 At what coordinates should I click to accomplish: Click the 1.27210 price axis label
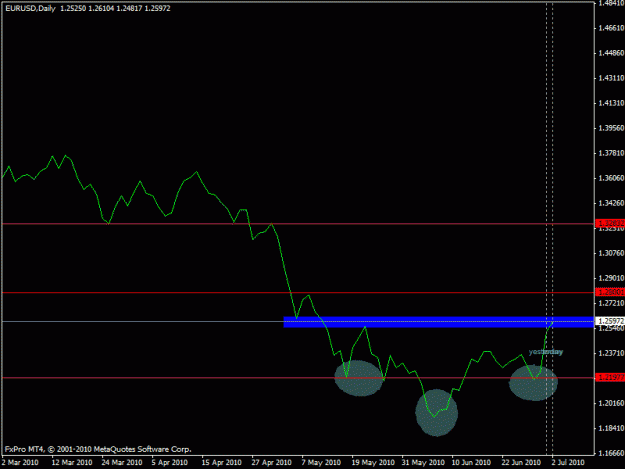(611, 303)
